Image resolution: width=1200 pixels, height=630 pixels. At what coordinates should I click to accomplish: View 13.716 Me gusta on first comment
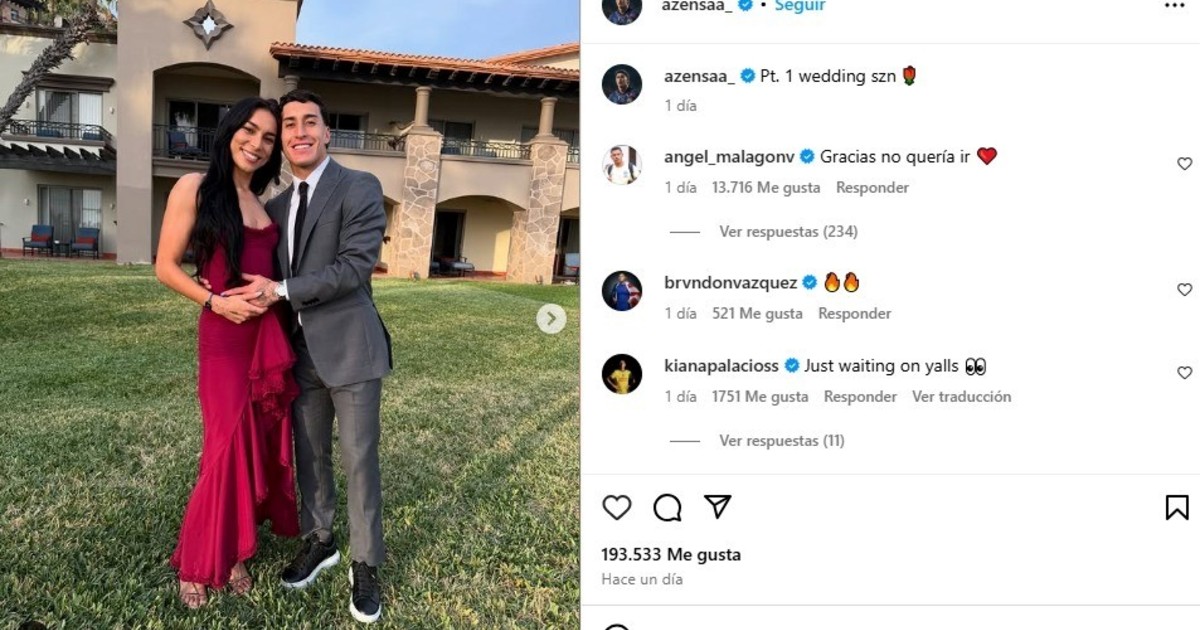point(766,188)
